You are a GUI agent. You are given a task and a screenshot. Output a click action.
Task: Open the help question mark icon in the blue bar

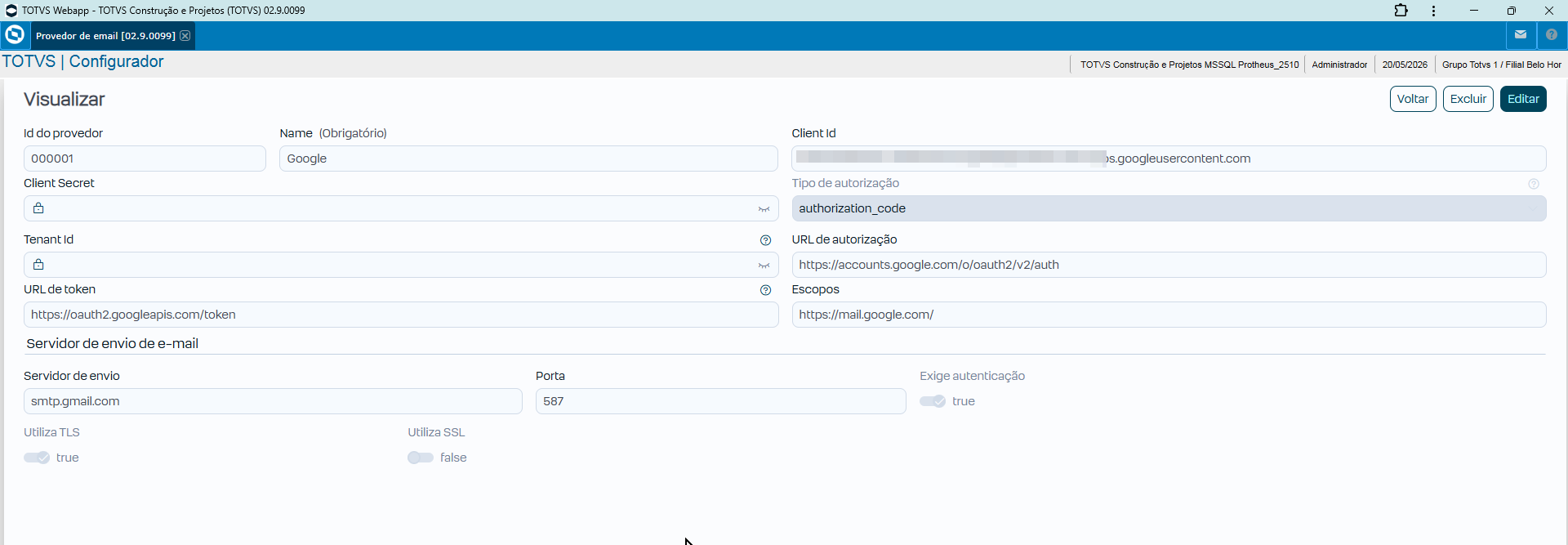1552,35
